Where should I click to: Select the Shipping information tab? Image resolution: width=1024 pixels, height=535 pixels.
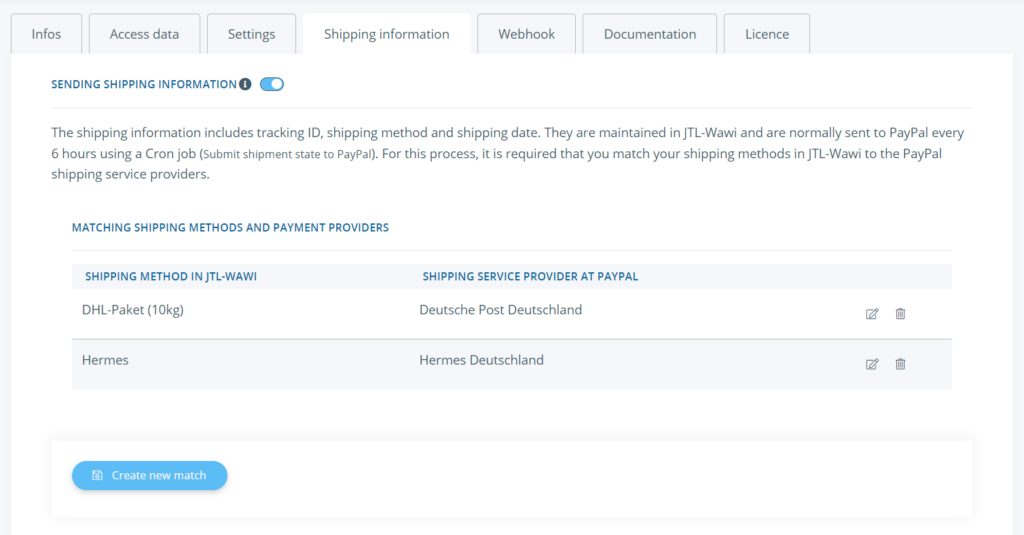pos(386,34)
